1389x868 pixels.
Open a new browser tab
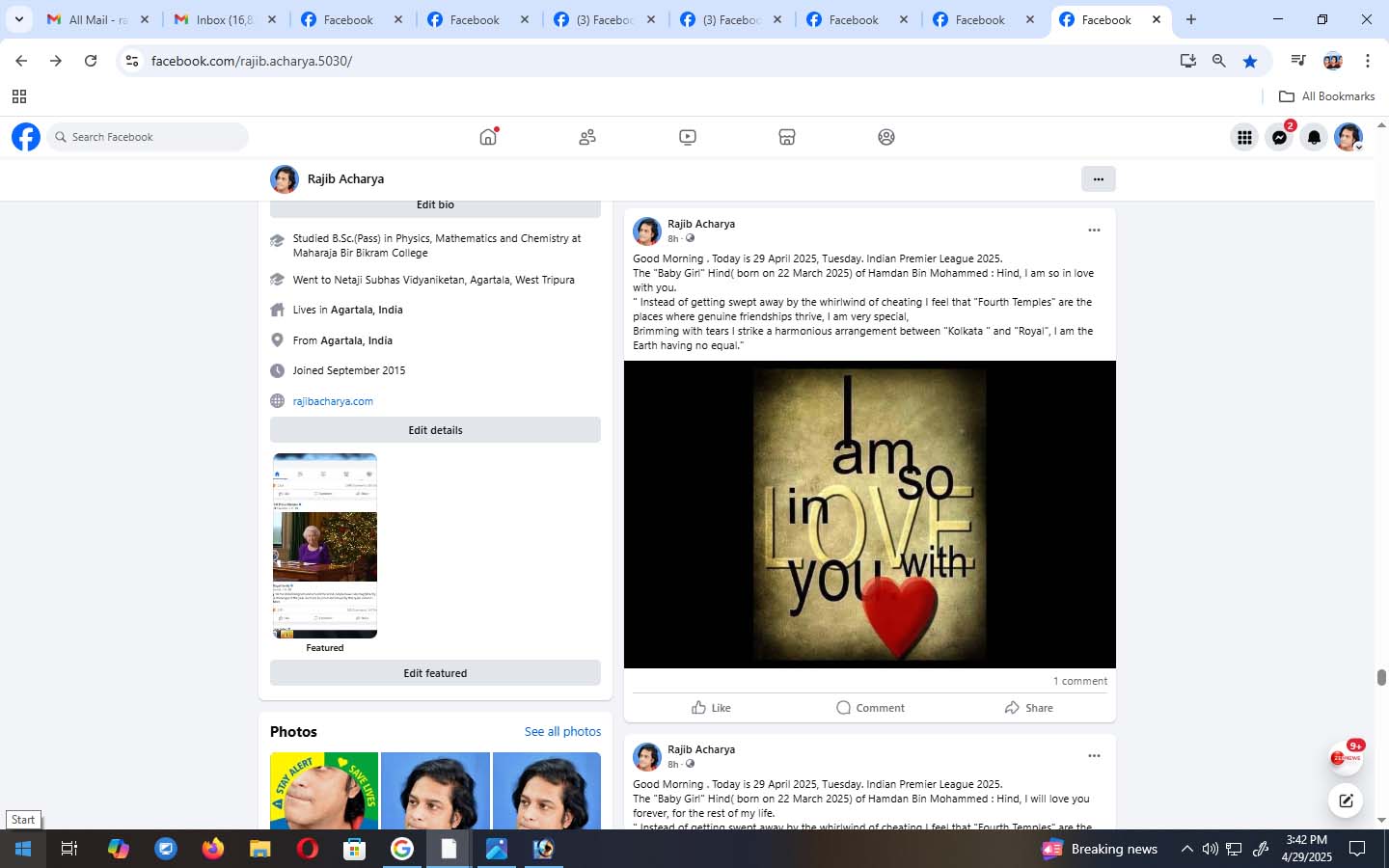point(1191,19)
